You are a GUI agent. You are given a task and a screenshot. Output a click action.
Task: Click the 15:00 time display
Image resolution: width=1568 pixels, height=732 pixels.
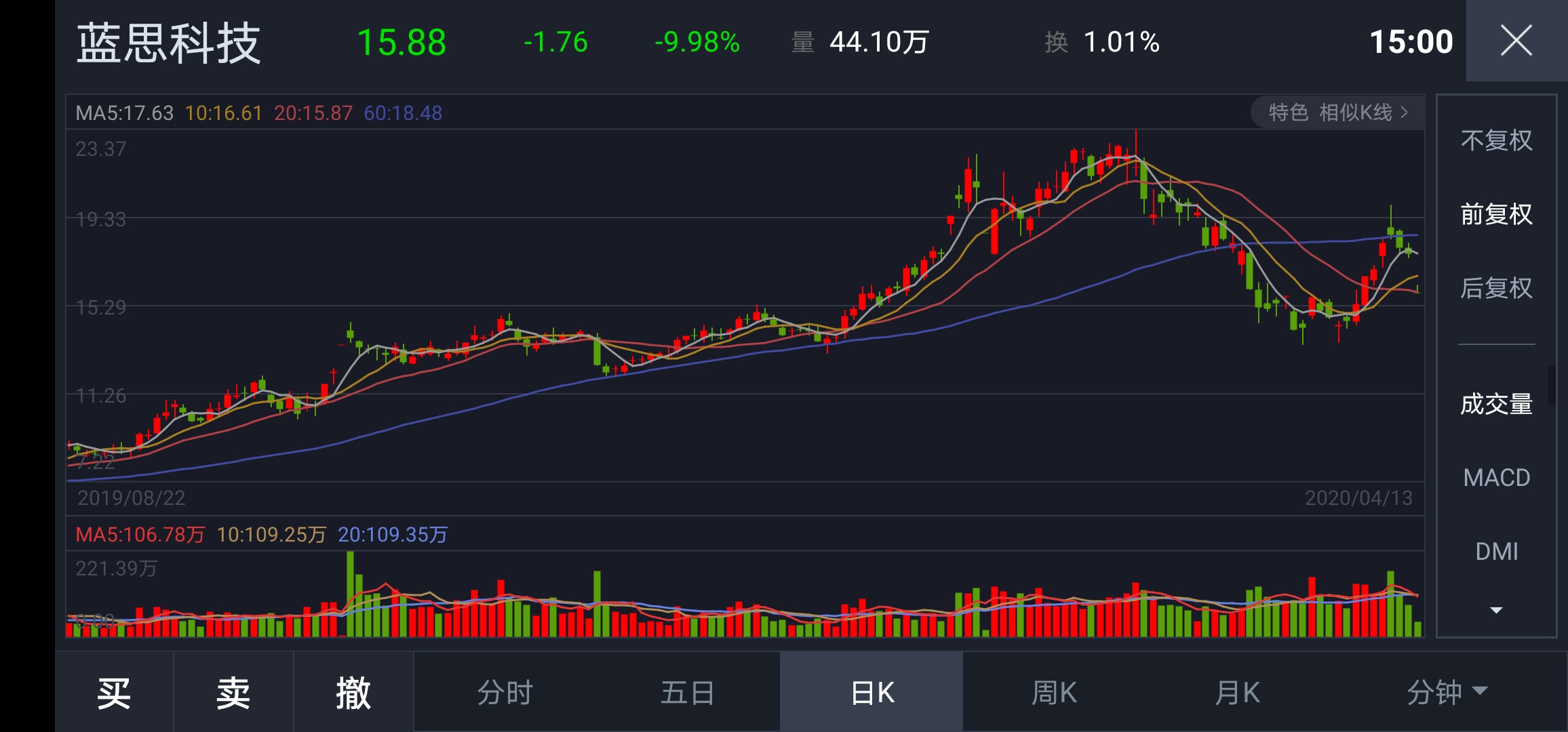[1411, 42]
